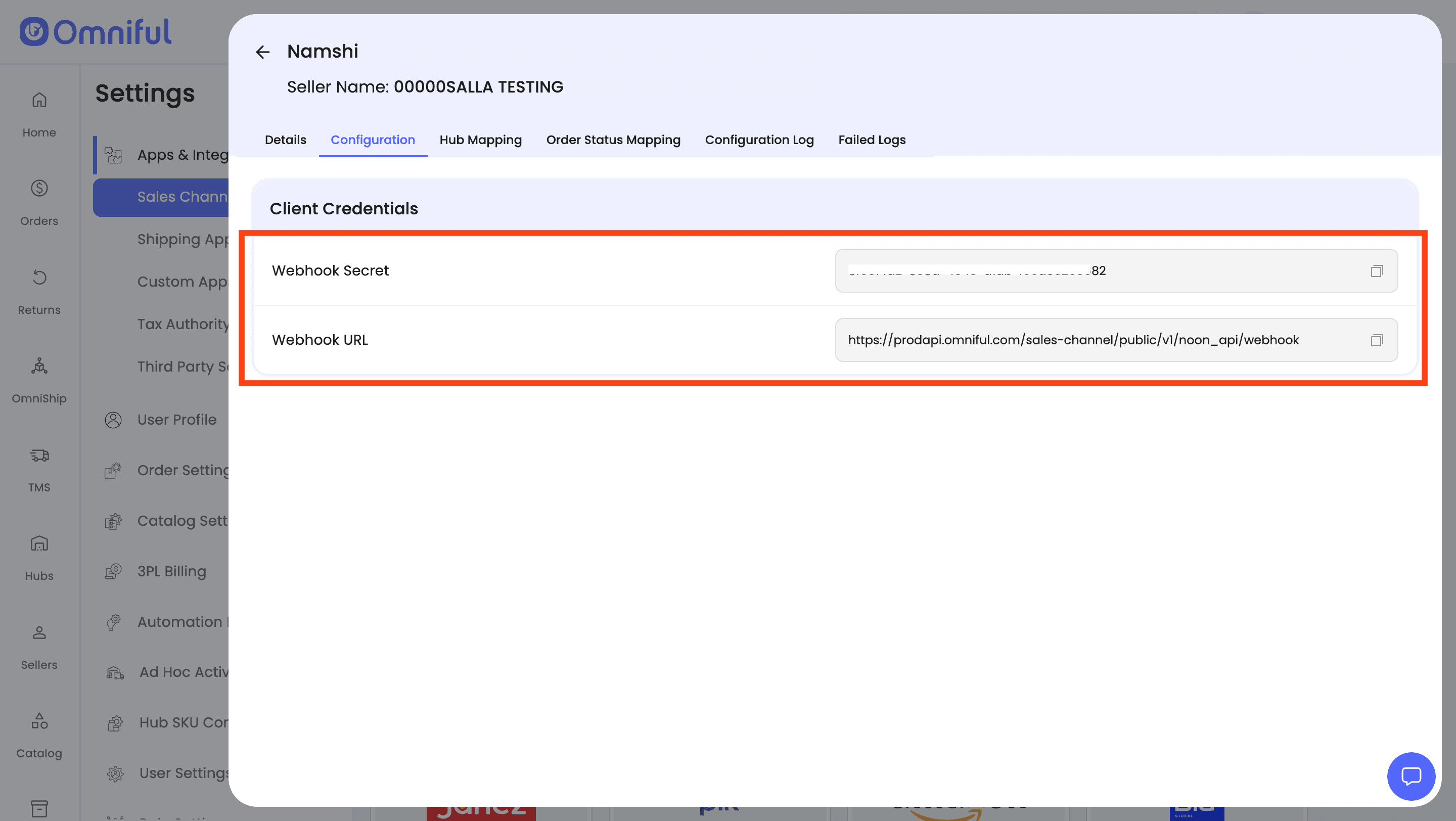This screenshot has width=1456, height=821.
Task: View the Configuration Log tab
Action: point(759,140)
